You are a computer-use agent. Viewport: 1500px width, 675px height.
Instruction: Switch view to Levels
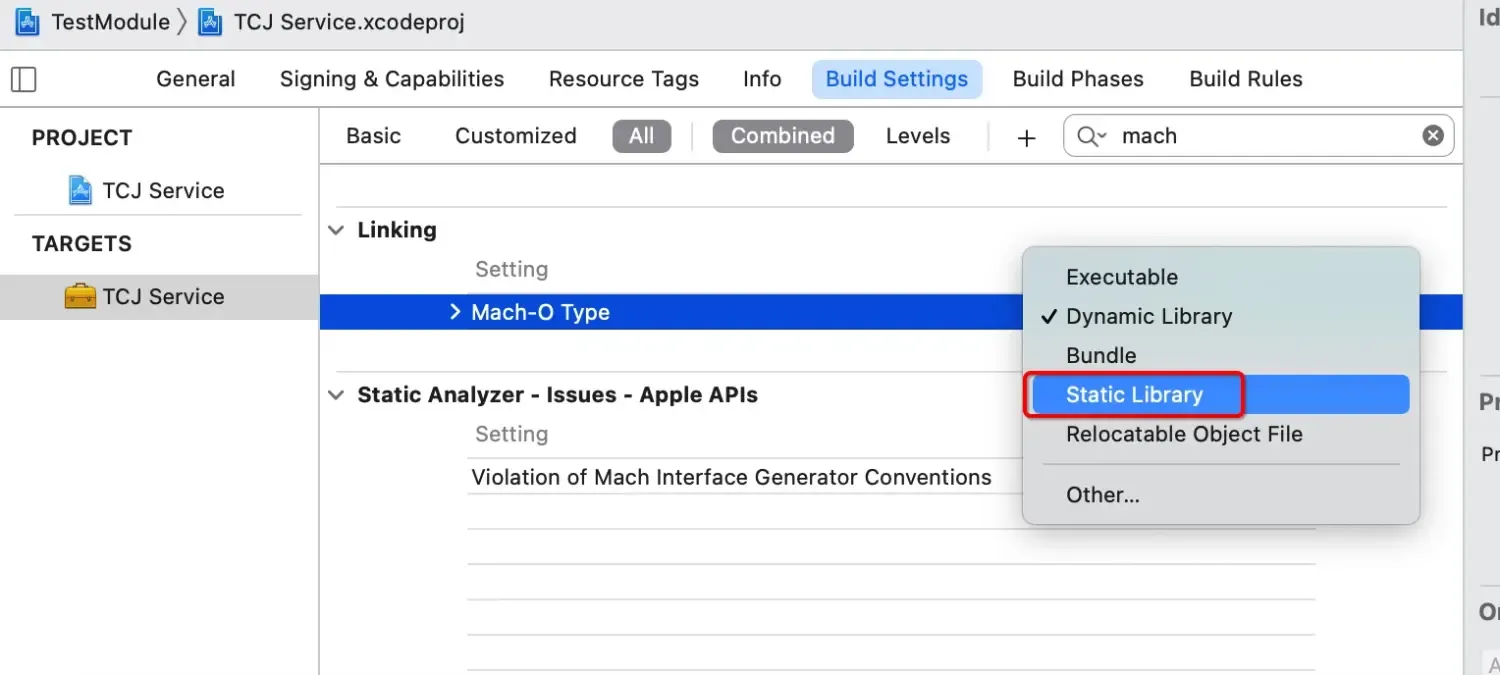[917, 136]
